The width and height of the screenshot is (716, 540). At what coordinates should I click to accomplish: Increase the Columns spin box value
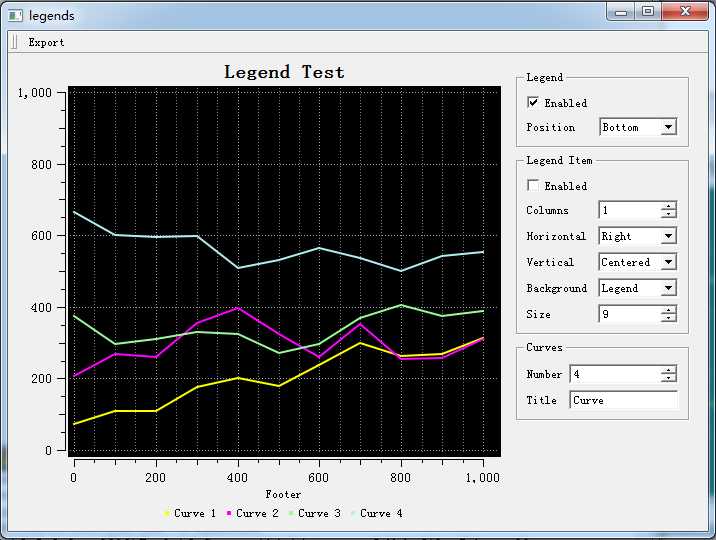(x=669, y=206)
